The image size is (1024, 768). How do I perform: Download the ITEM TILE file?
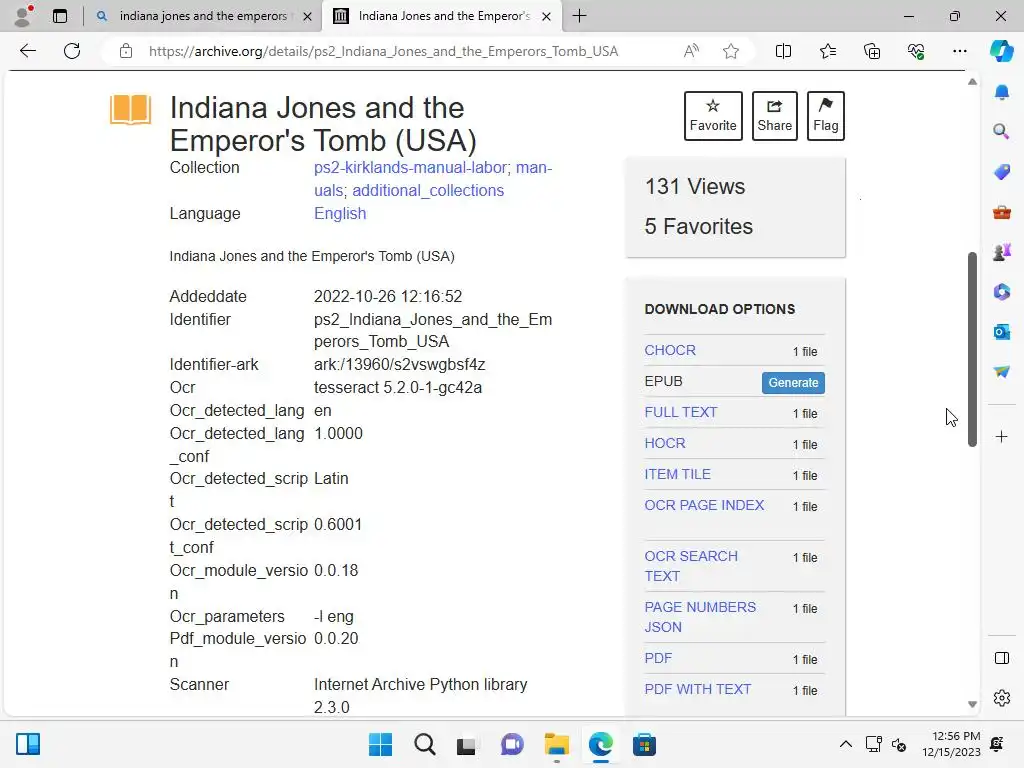click(677, 474)
